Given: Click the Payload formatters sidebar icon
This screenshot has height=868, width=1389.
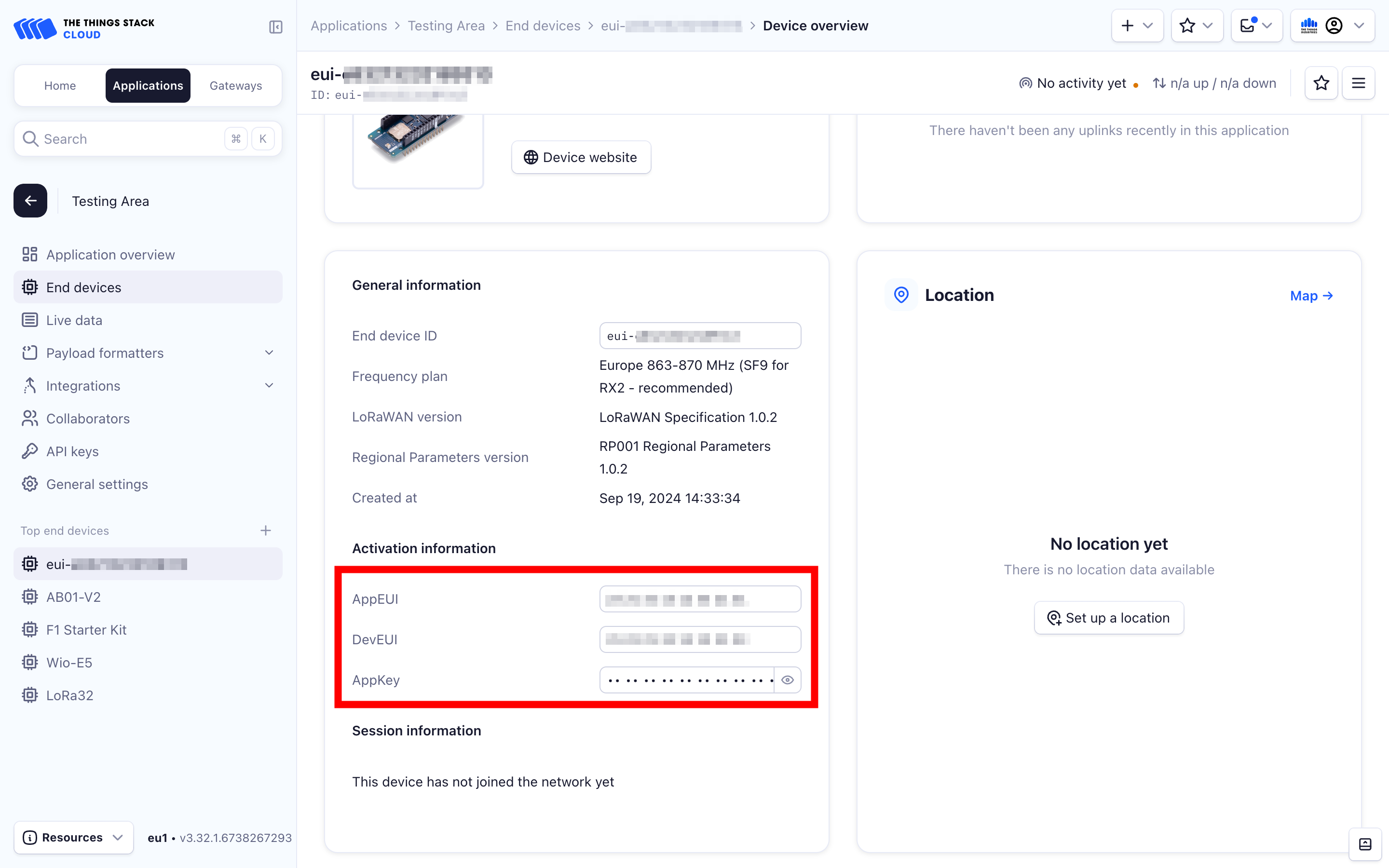Looking at the screenshot, I should point(31,352).
